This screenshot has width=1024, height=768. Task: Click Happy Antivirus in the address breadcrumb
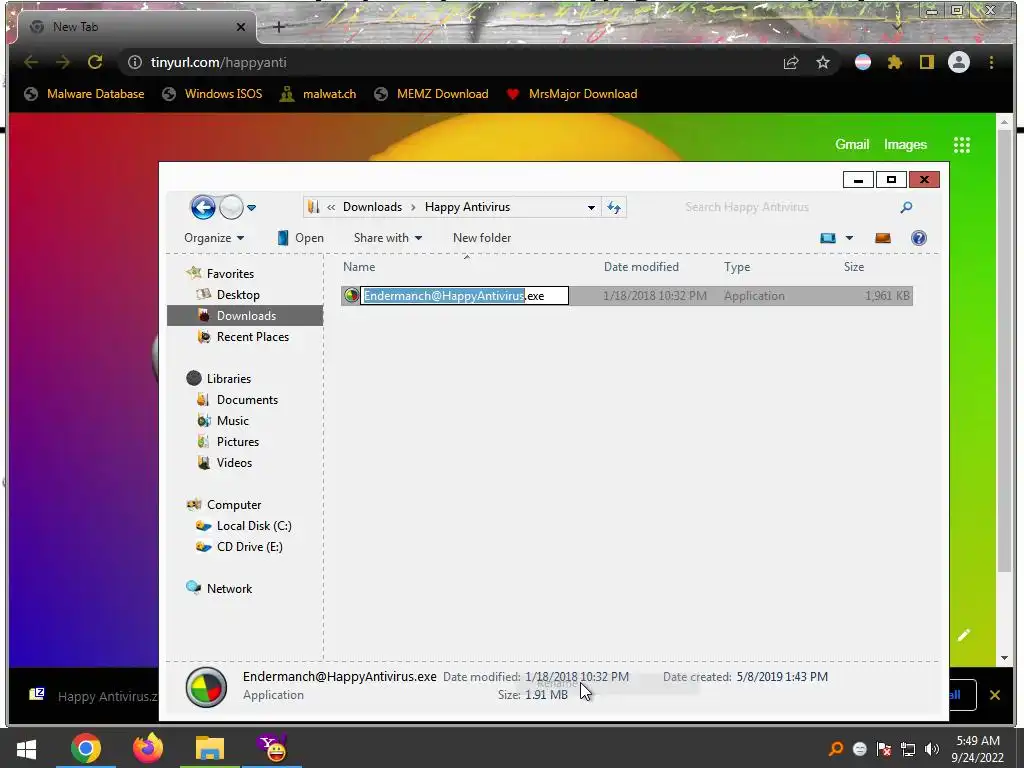point(467,207)
